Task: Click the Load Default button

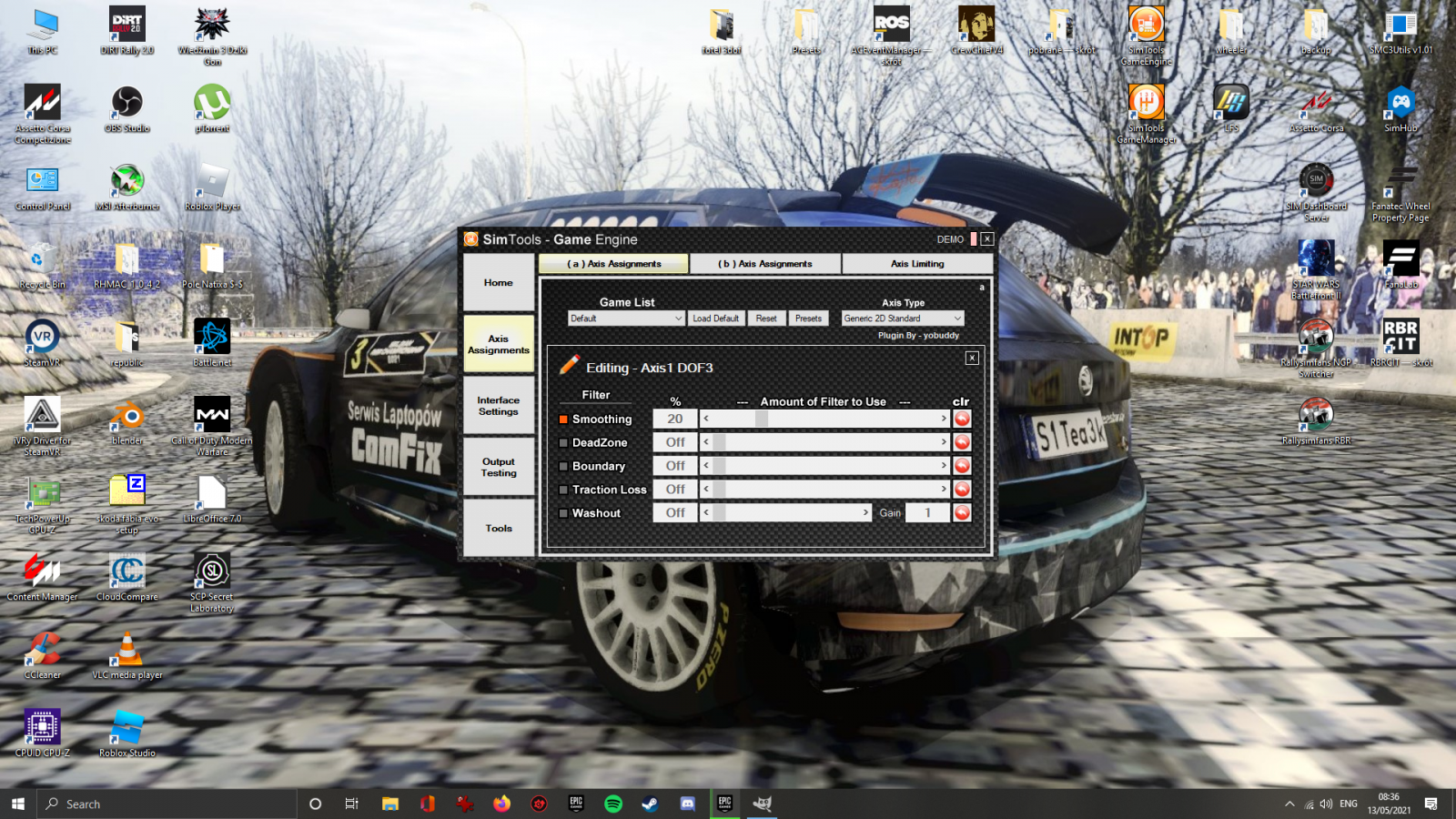Action: (x=716, y=318)
